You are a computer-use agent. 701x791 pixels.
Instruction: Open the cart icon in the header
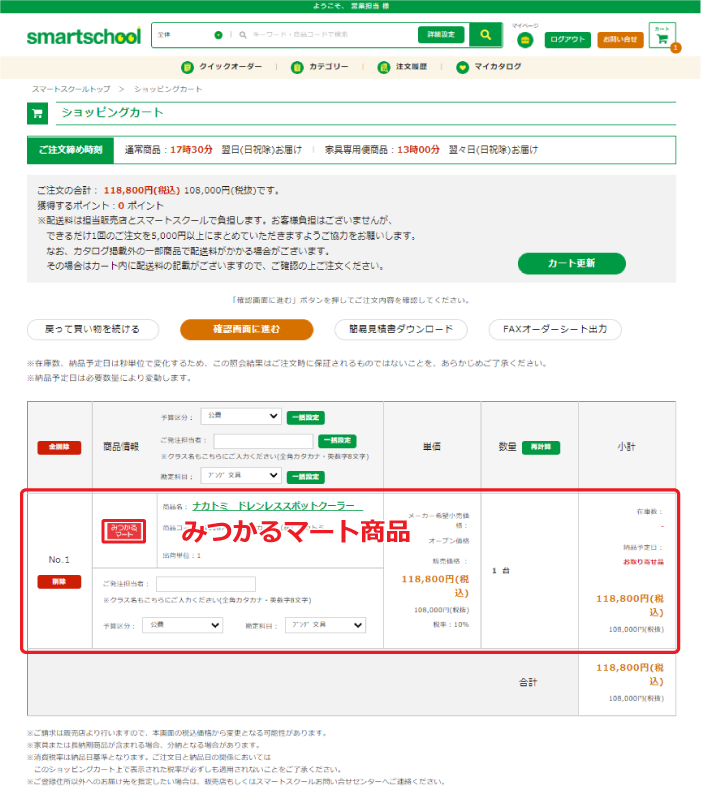point(662,35)
